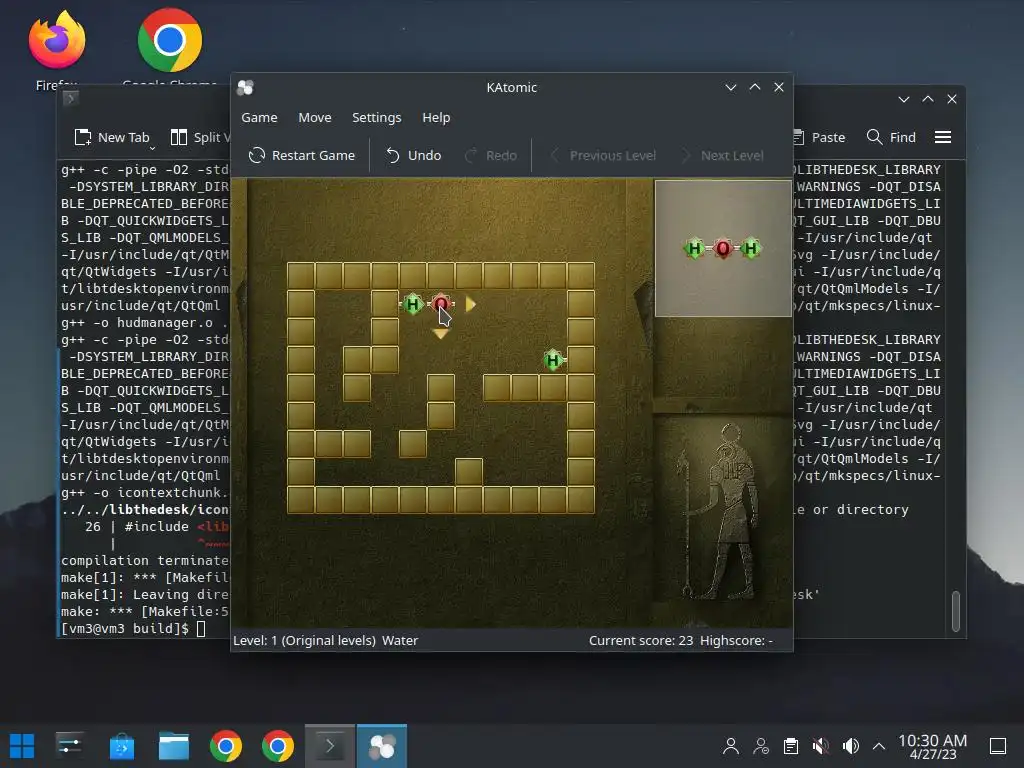Open the software store taskbar icon
Screen dimensions: 1024x768
tap(121, 746)
